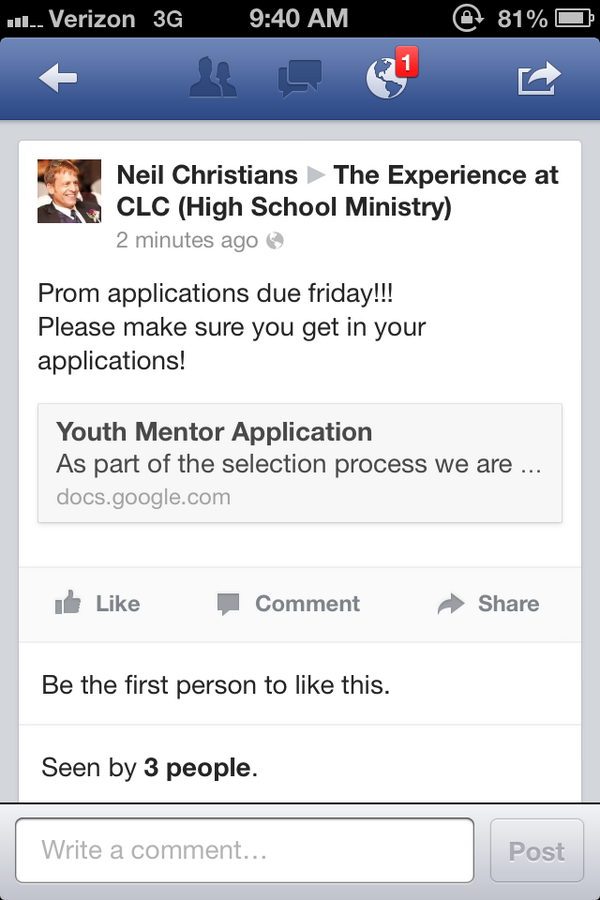Open the Youth Mentor Application link preview
The height and width of the screenshot is (900, 600).
pyautogui.click(x=300, y=463)
